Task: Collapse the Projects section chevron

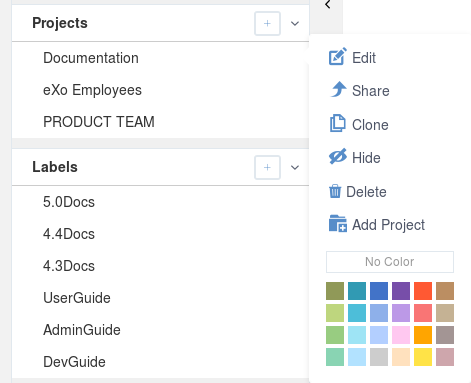Action: point(295,23)
